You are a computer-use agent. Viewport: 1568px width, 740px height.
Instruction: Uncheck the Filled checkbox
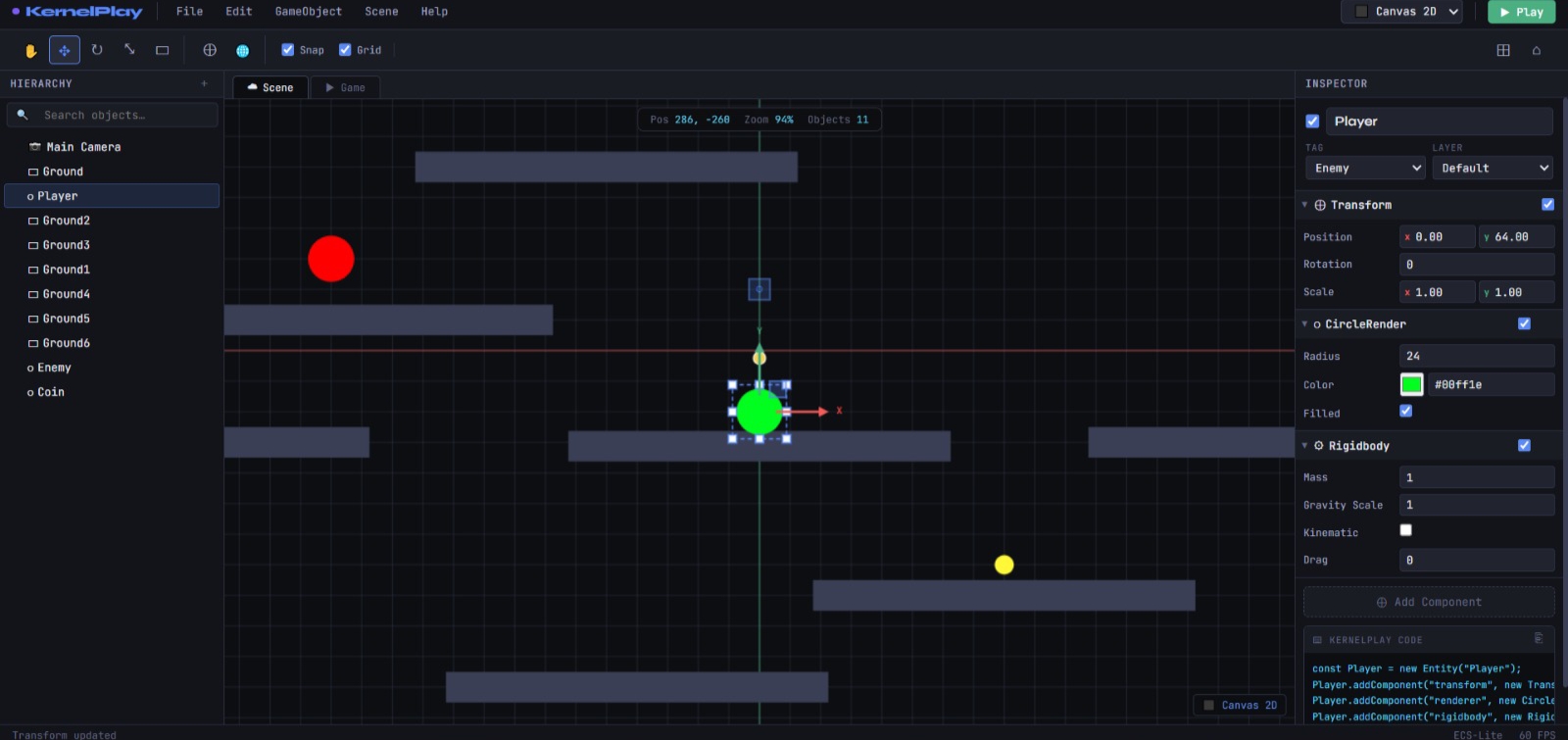click(x=1406, y=412)
